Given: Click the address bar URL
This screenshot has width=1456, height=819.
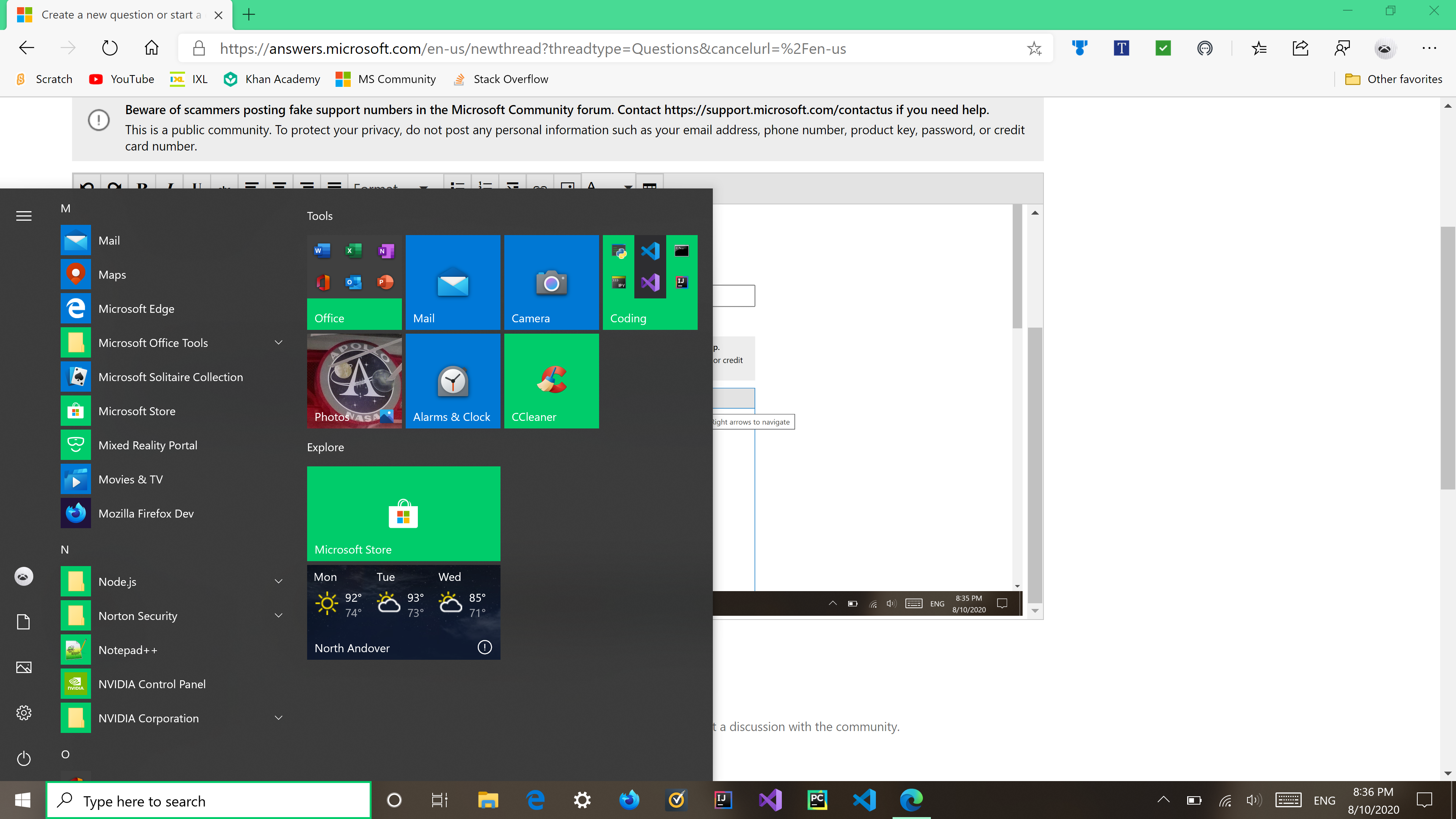Looking at the screenshot, I should pos(532,49).
